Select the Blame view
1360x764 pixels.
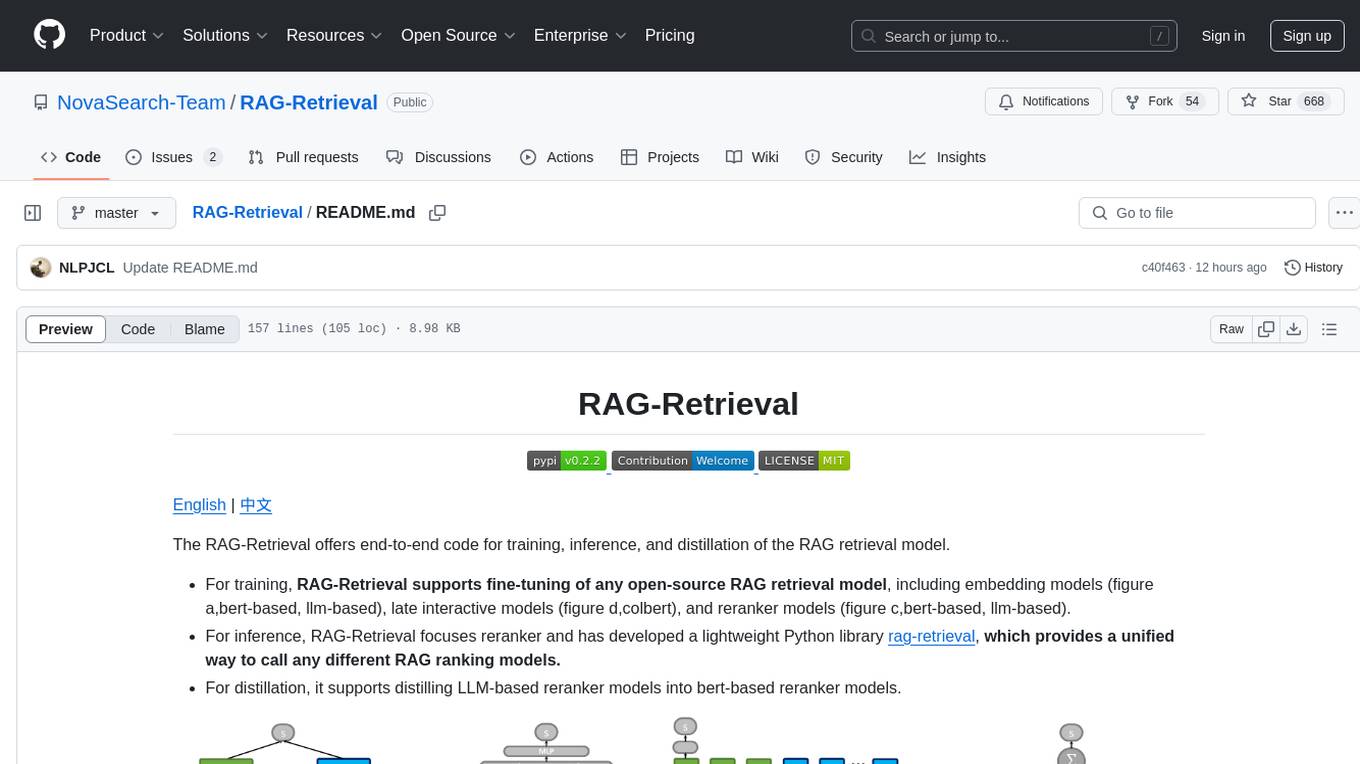pyautogui.click(x=204, y=329)
